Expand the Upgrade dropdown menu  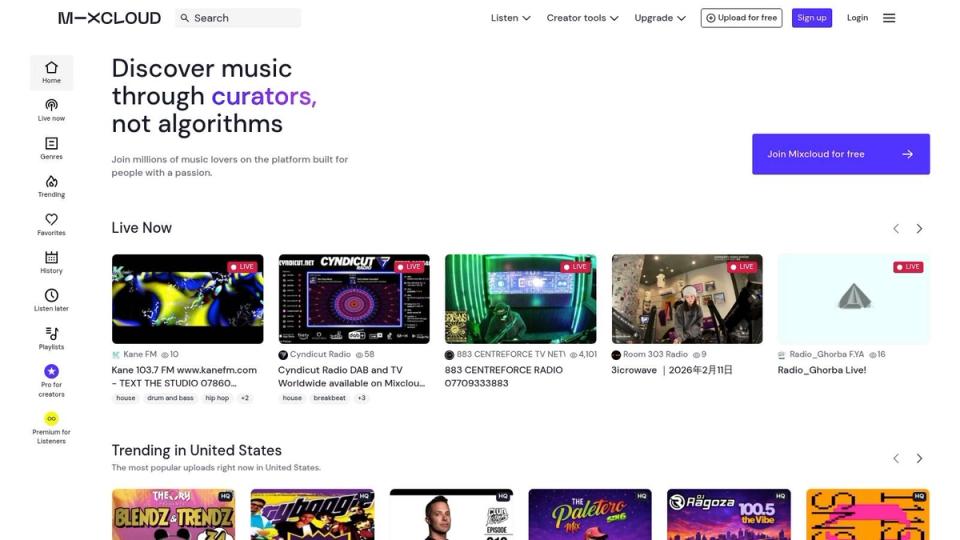660,18
